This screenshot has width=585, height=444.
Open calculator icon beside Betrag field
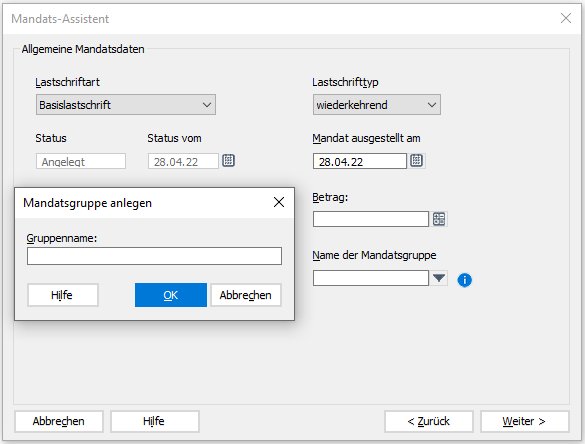pyautogui.click(x=439, y=219)
